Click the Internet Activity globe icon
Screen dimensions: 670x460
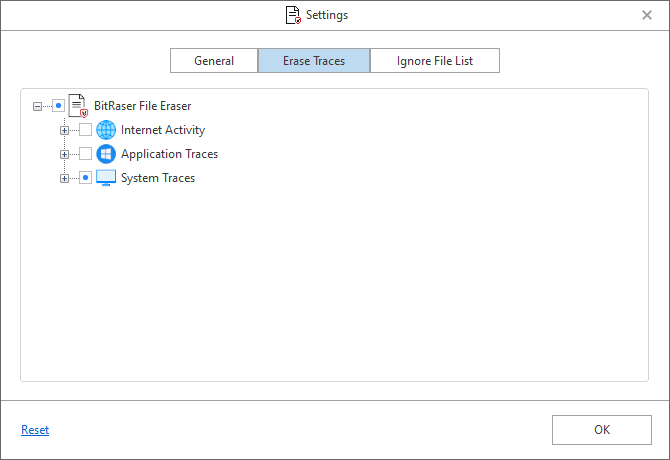(x=106, y=130)
